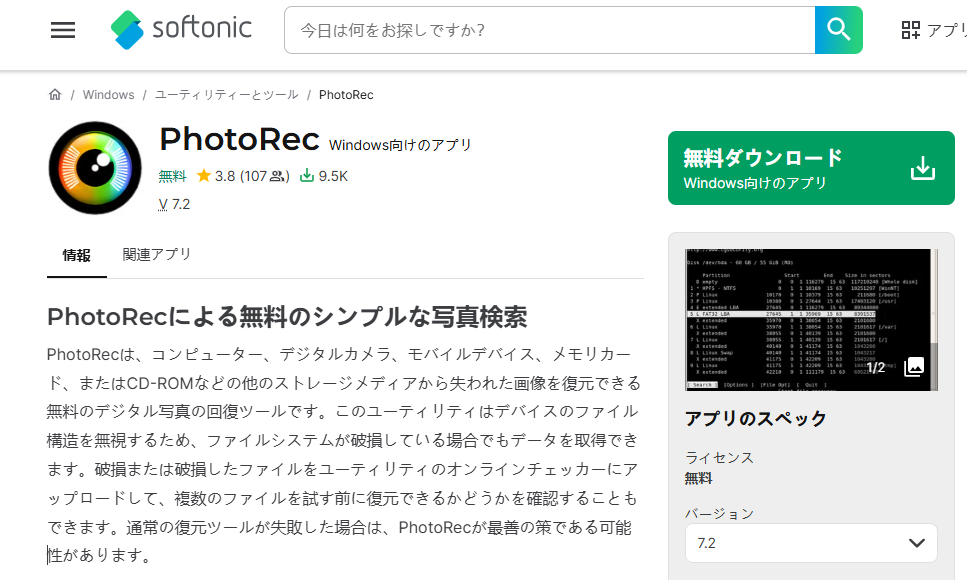Open the hamburger navigation menu
Image resolution: width=967 pixels, height=580 pixels.
62,30
